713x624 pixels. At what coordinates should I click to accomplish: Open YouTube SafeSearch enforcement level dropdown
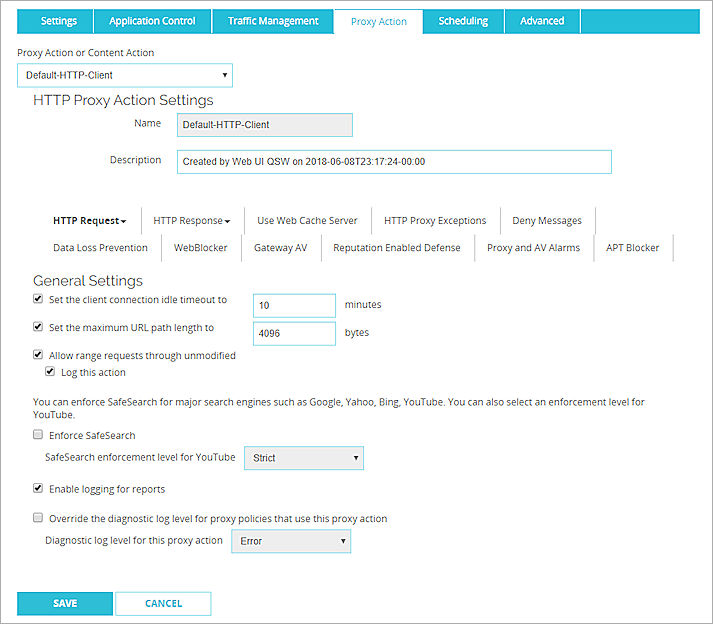click(304, 458)
